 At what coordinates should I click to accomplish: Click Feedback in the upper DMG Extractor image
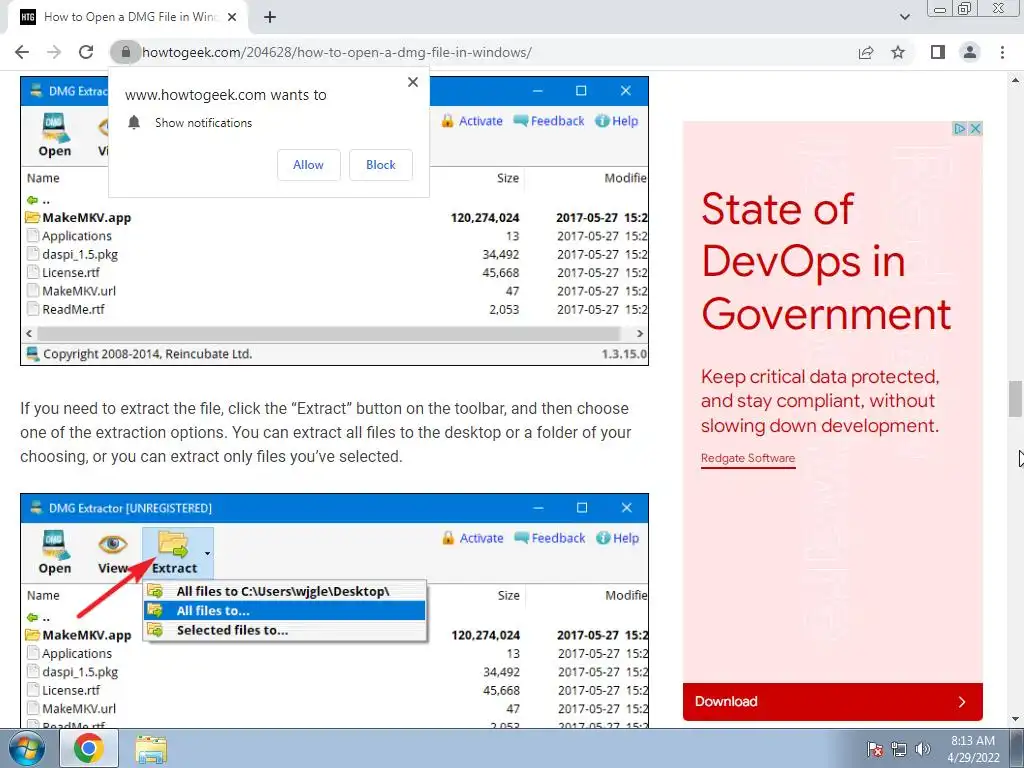(x=549, y=121)
